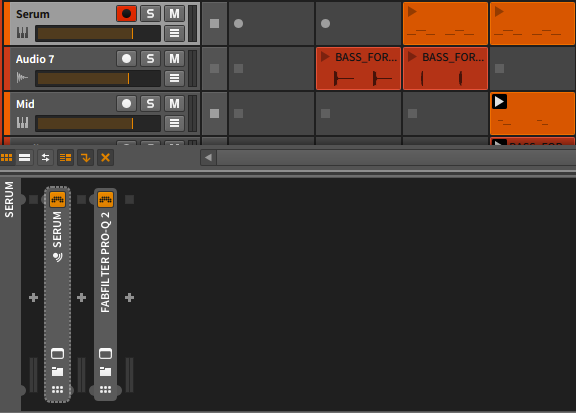Viewport: 576px width, 413px height.
Task: Open the FabFilter Pro-Q 2 preset folder icon
Action: tap(105, 371)
